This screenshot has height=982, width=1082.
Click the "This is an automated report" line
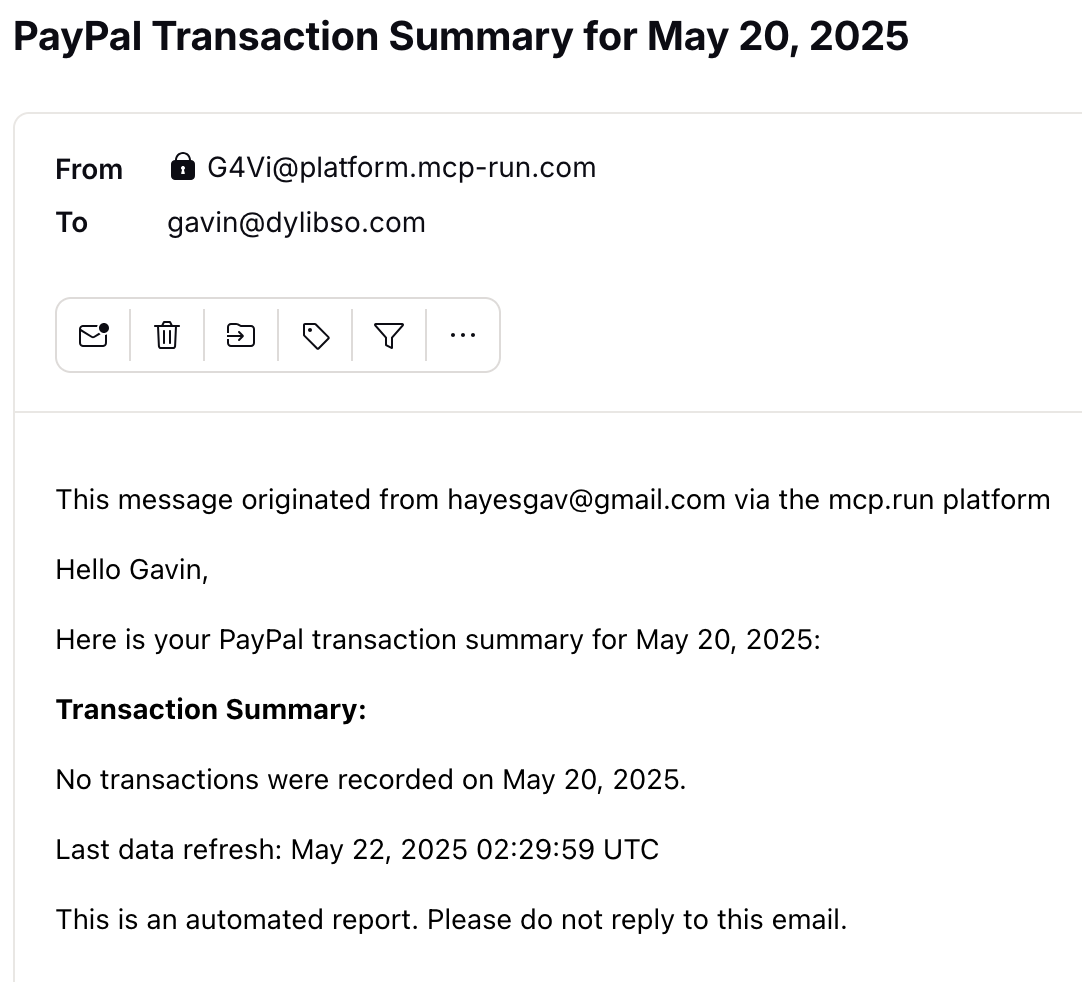(451, 919)
